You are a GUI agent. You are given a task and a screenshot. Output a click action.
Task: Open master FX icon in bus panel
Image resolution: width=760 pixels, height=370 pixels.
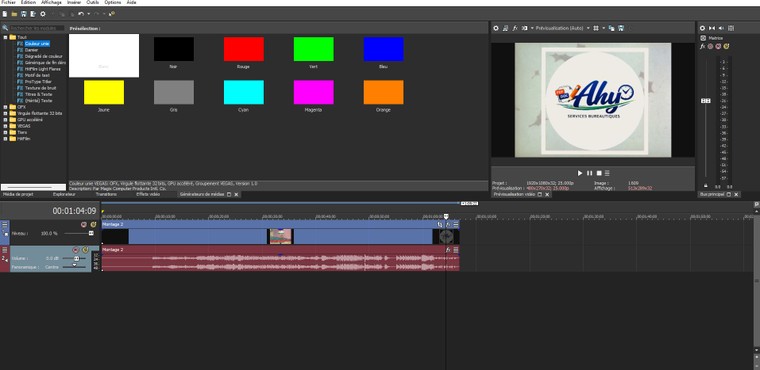(x=702, y=47)
